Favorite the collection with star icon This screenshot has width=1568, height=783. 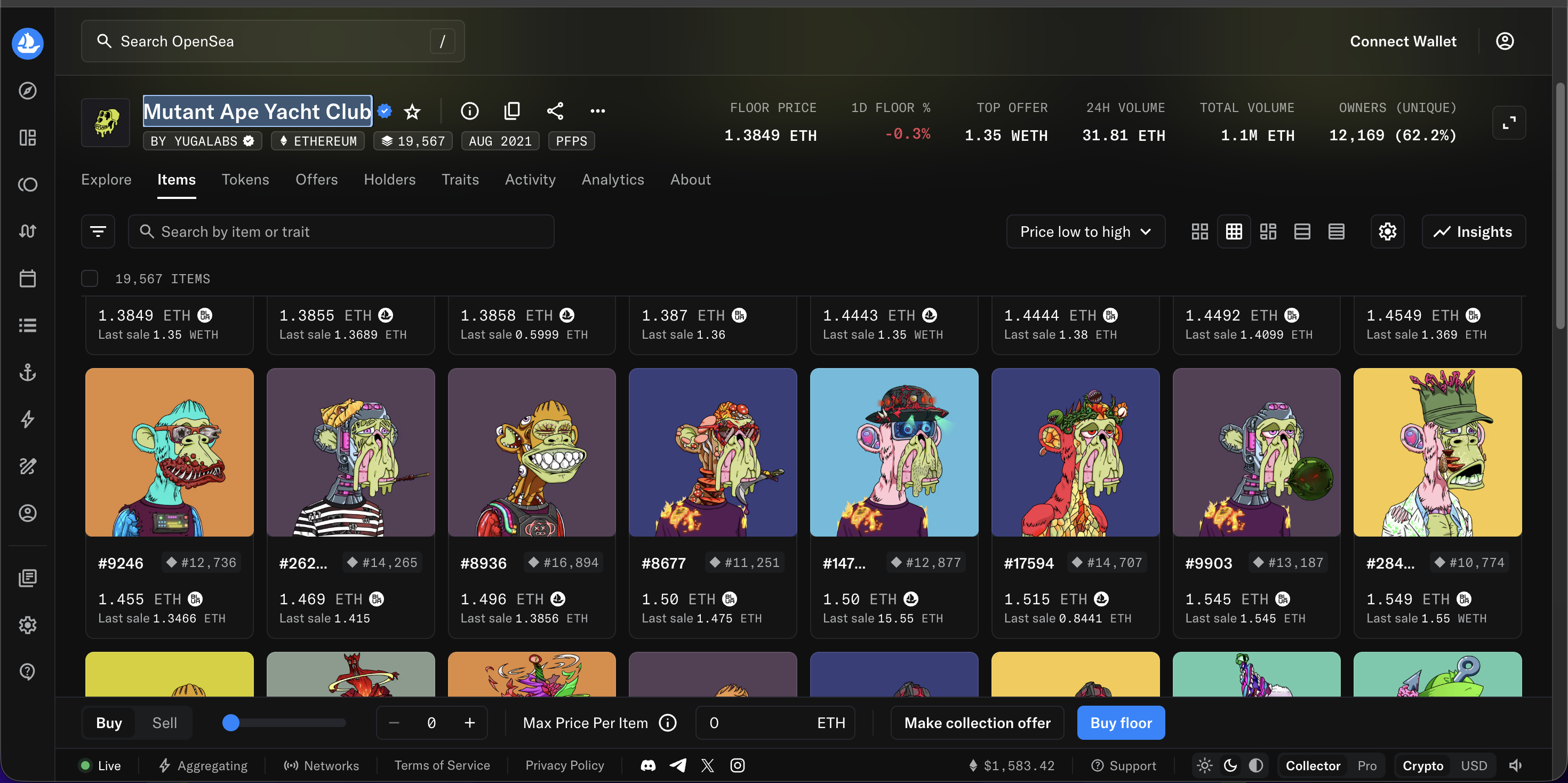(x=412, y=111)
